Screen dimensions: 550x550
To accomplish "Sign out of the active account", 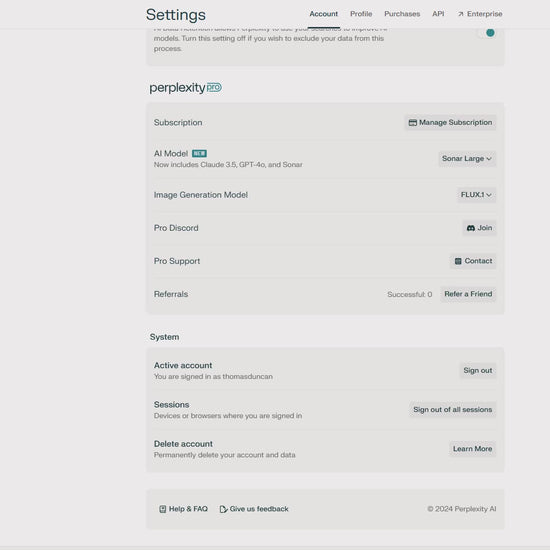I will [478, 370].
